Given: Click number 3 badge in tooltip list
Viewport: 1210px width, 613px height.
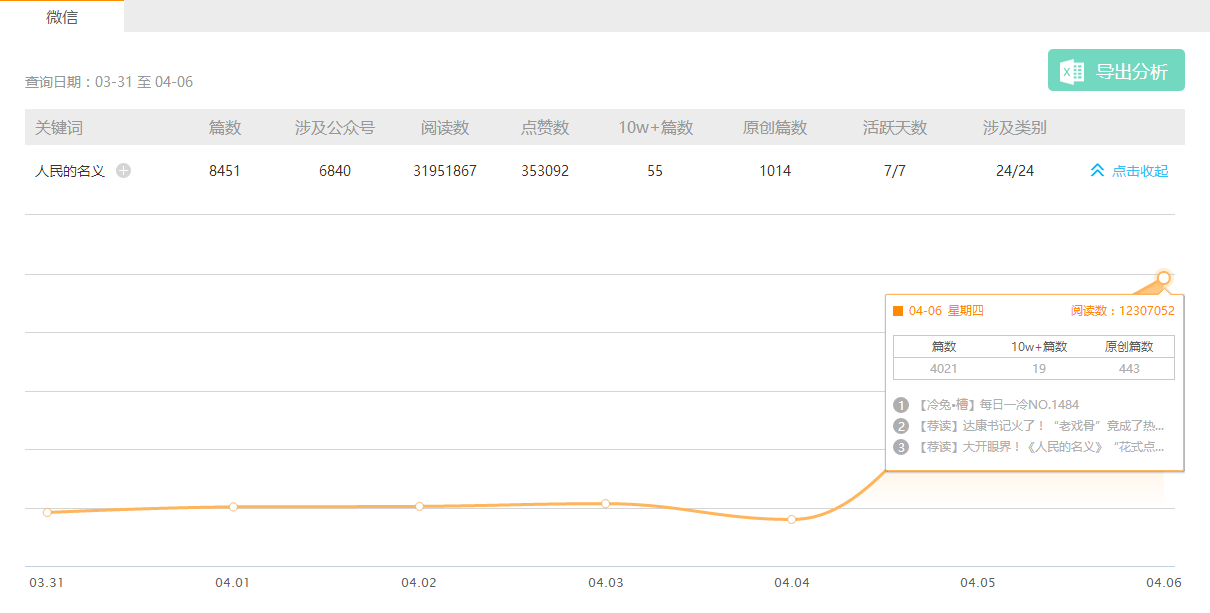Looking at the screenshot, I should [901, 447].
